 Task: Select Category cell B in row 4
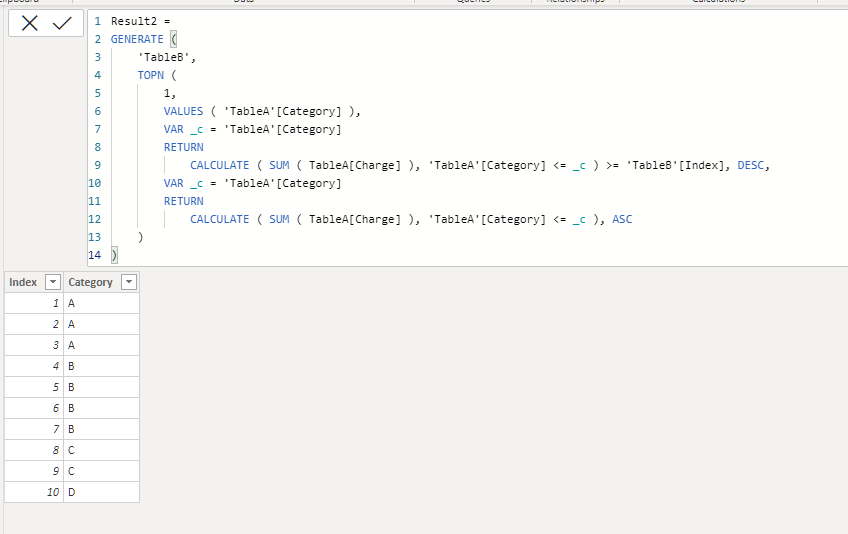pos(101,366)
